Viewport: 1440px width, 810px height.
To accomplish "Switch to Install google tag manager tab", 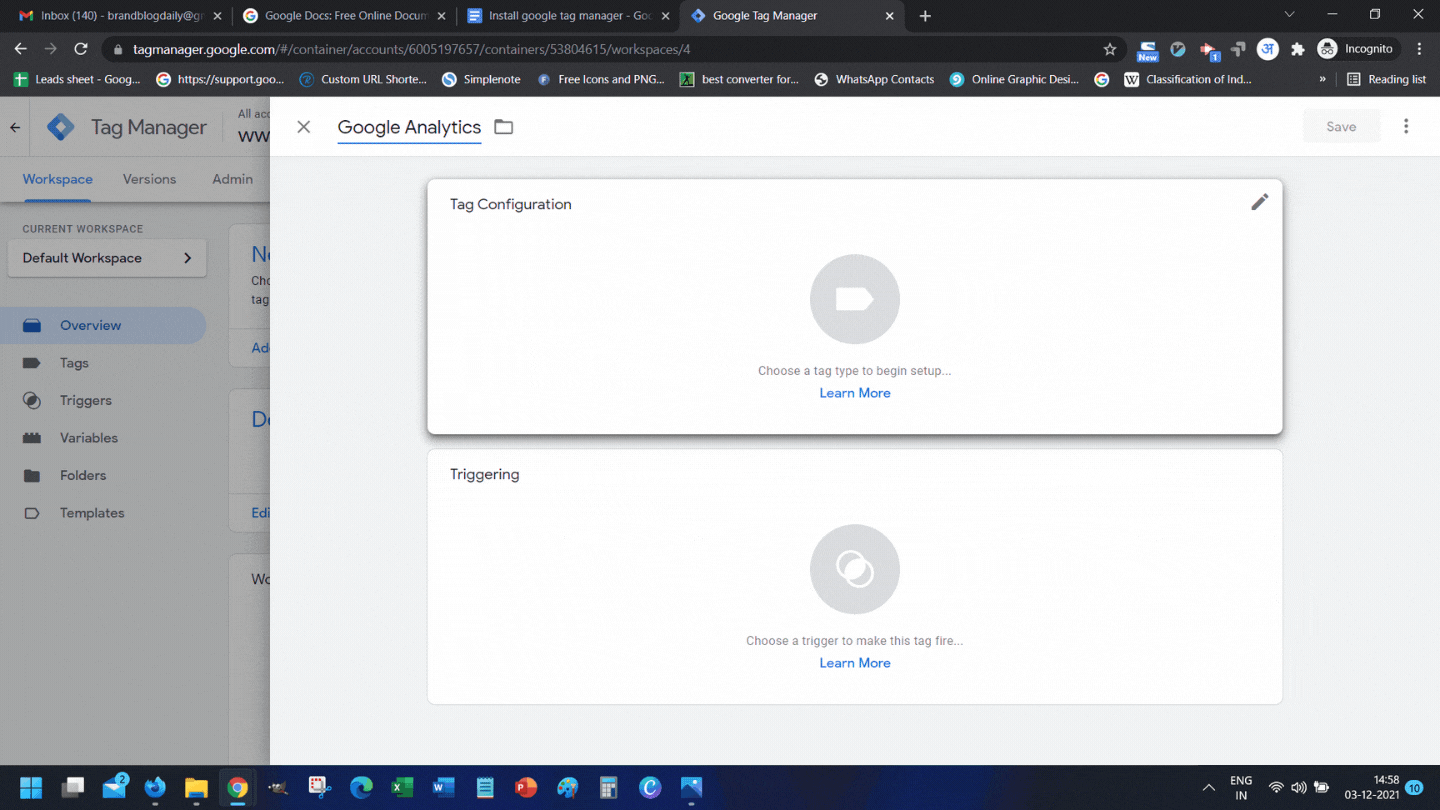I will 567,16.
